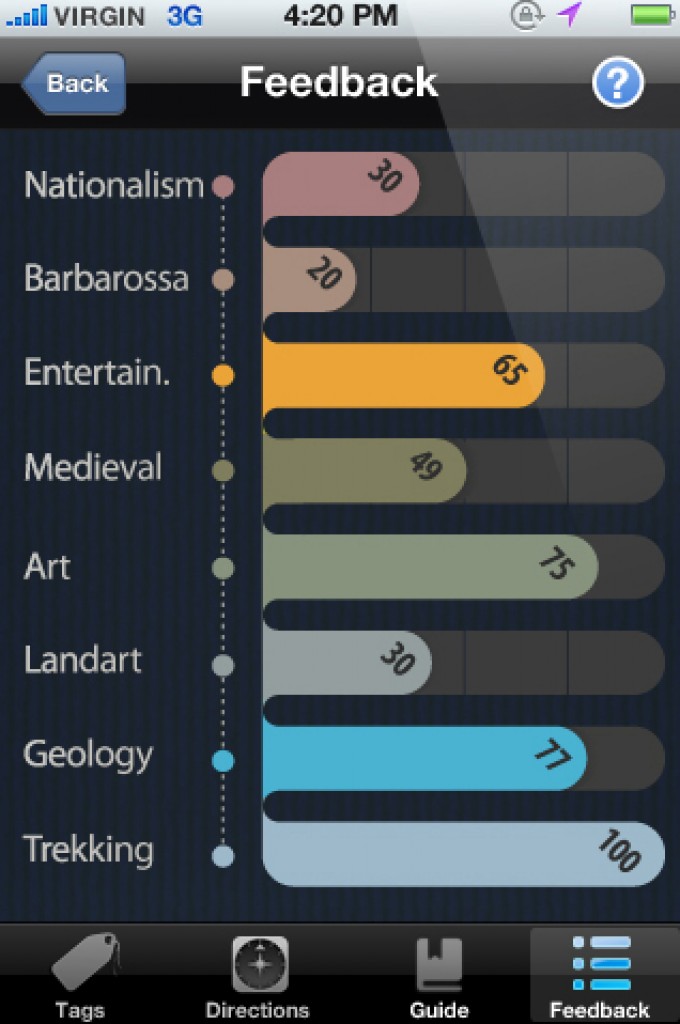The image size is (680, 1024).
Task: Tap the Barbarossa category label
Action: click(x=106, y=278)
